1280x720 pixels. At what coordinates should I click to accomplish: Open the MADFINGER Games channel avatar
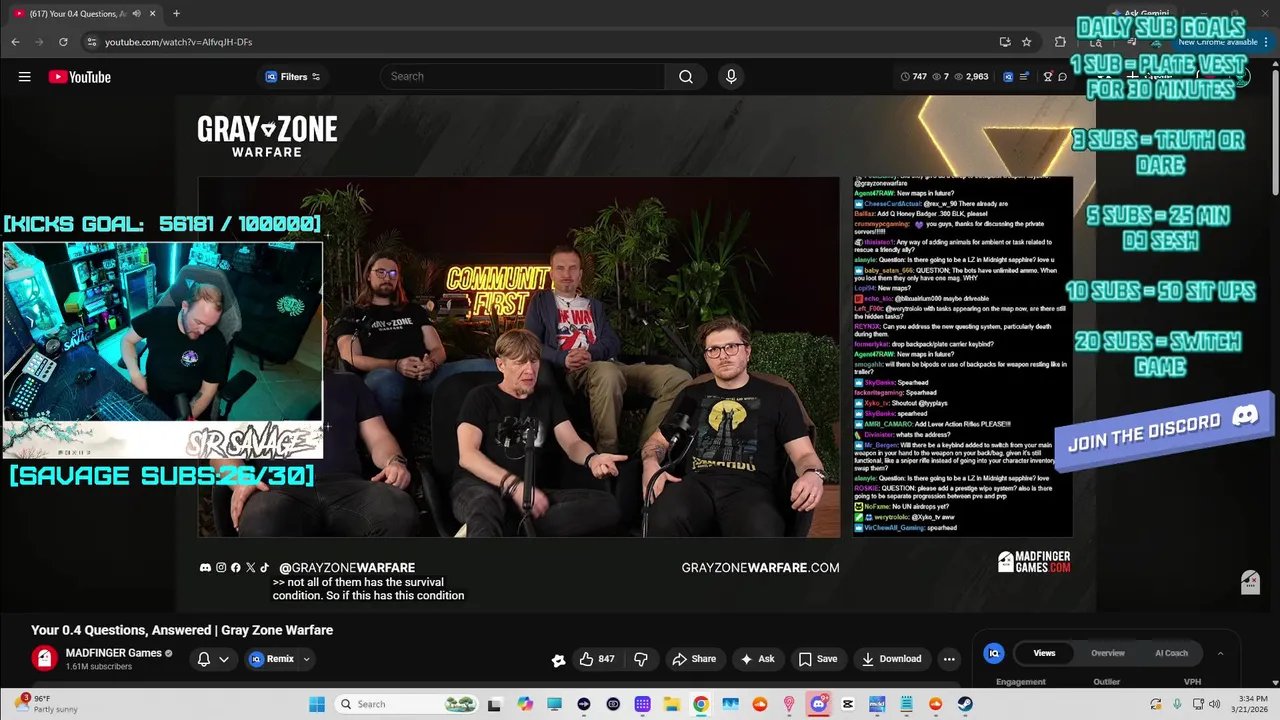click(44, 658)
